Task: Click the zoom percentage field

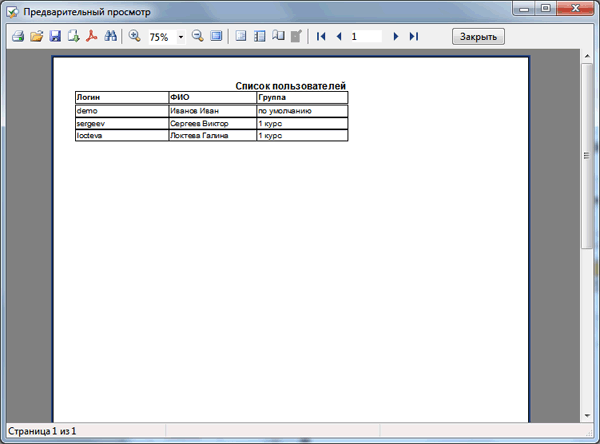Action: pyautogui.click(x=162, y=37)
